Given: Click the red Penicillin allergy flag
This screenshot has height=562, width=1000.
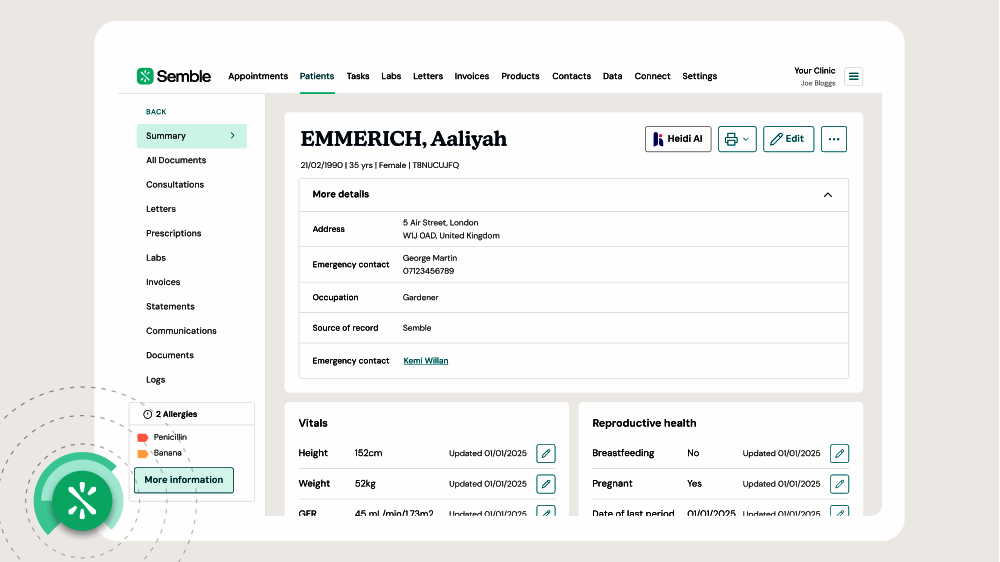Looking at the screenshot, I should pyautogui.click(x=143, y=438).
